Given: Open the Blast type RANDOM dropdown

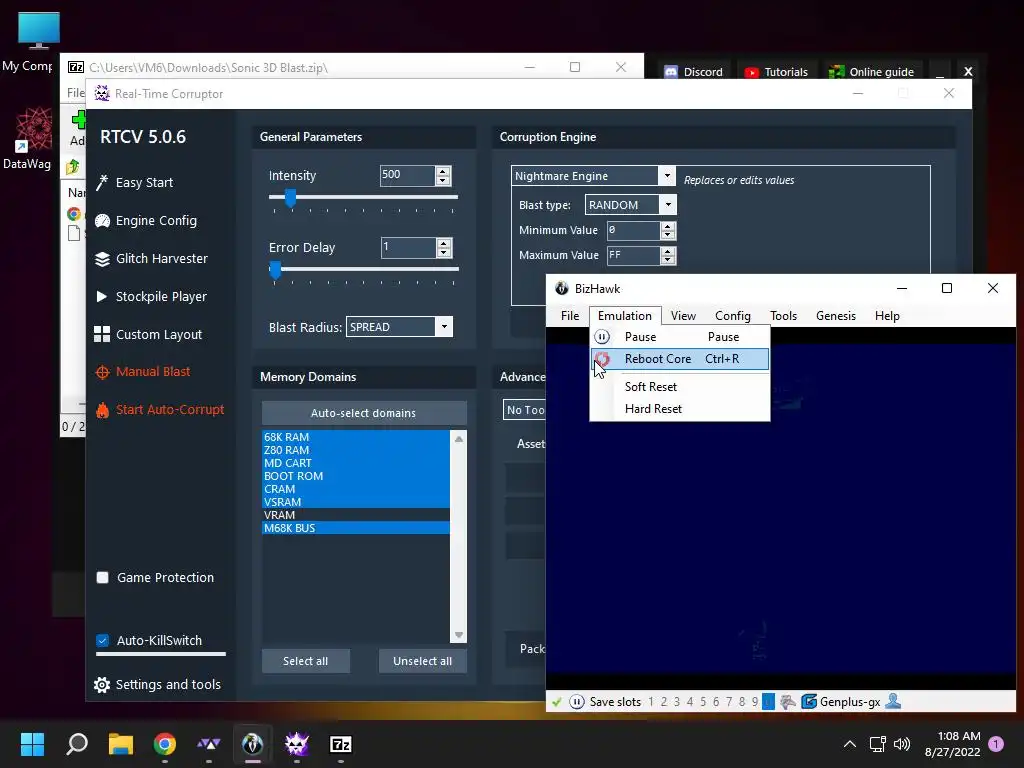Looking at the screenshot, I should pyautogui.click(x=668, y=204).
